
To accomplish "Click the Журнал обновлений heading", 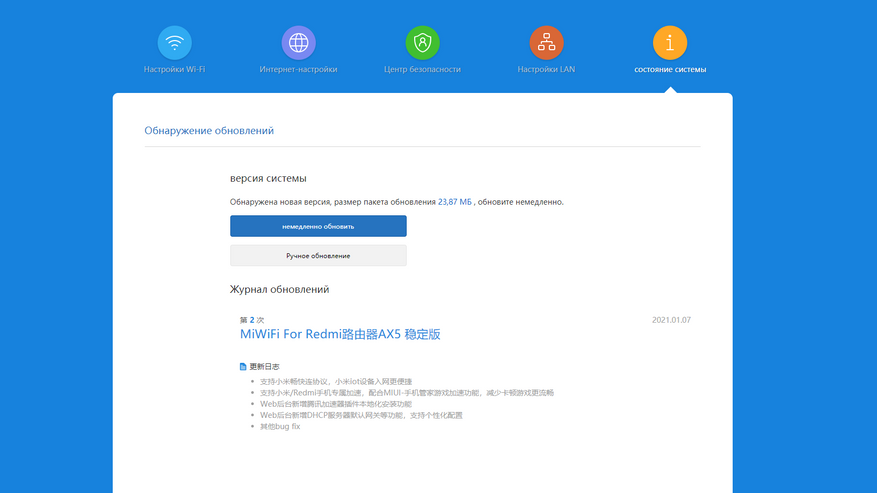I will (x=279, y=289).
